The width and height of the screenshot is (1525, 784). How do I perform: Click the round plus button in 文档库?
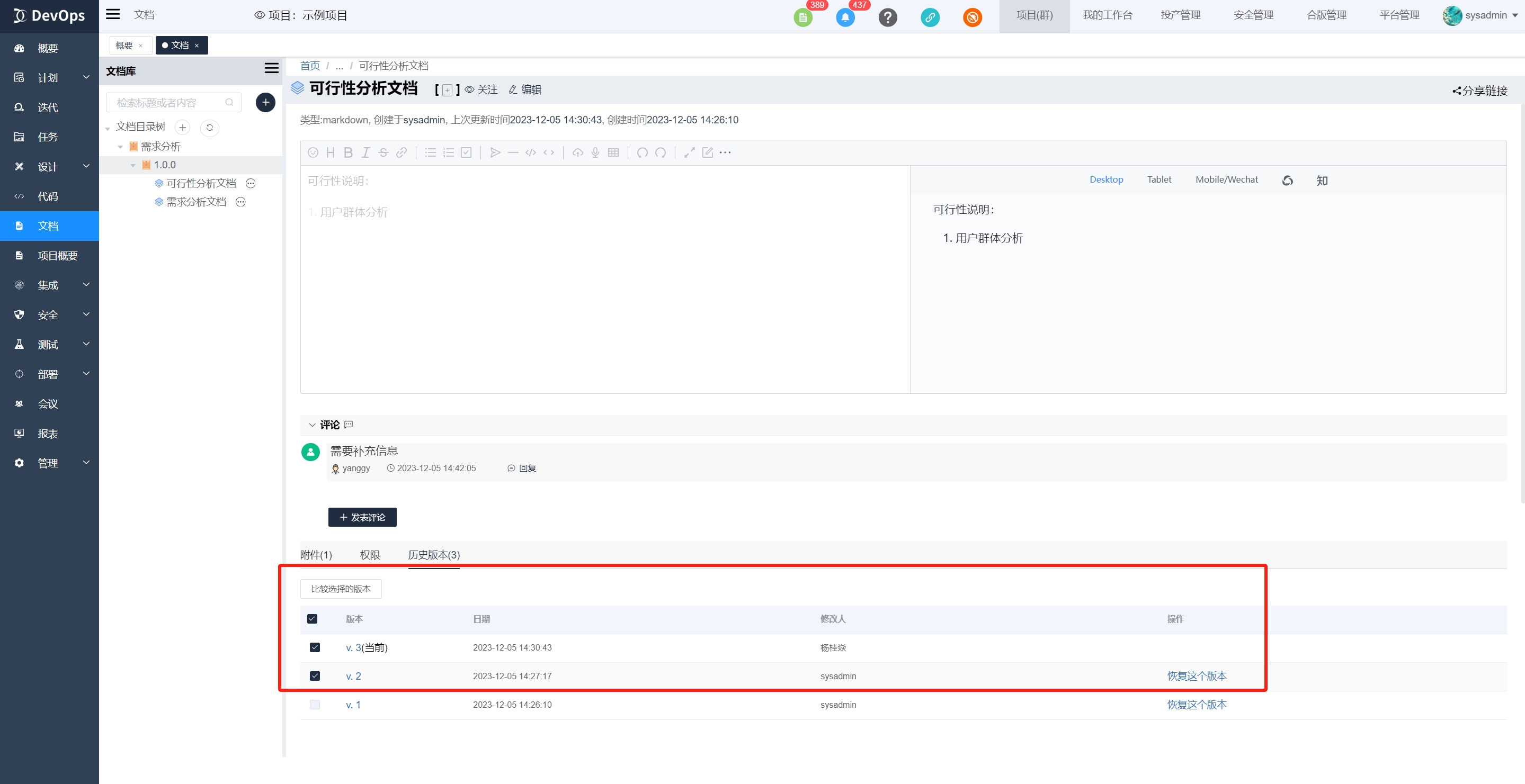(265, 102)
